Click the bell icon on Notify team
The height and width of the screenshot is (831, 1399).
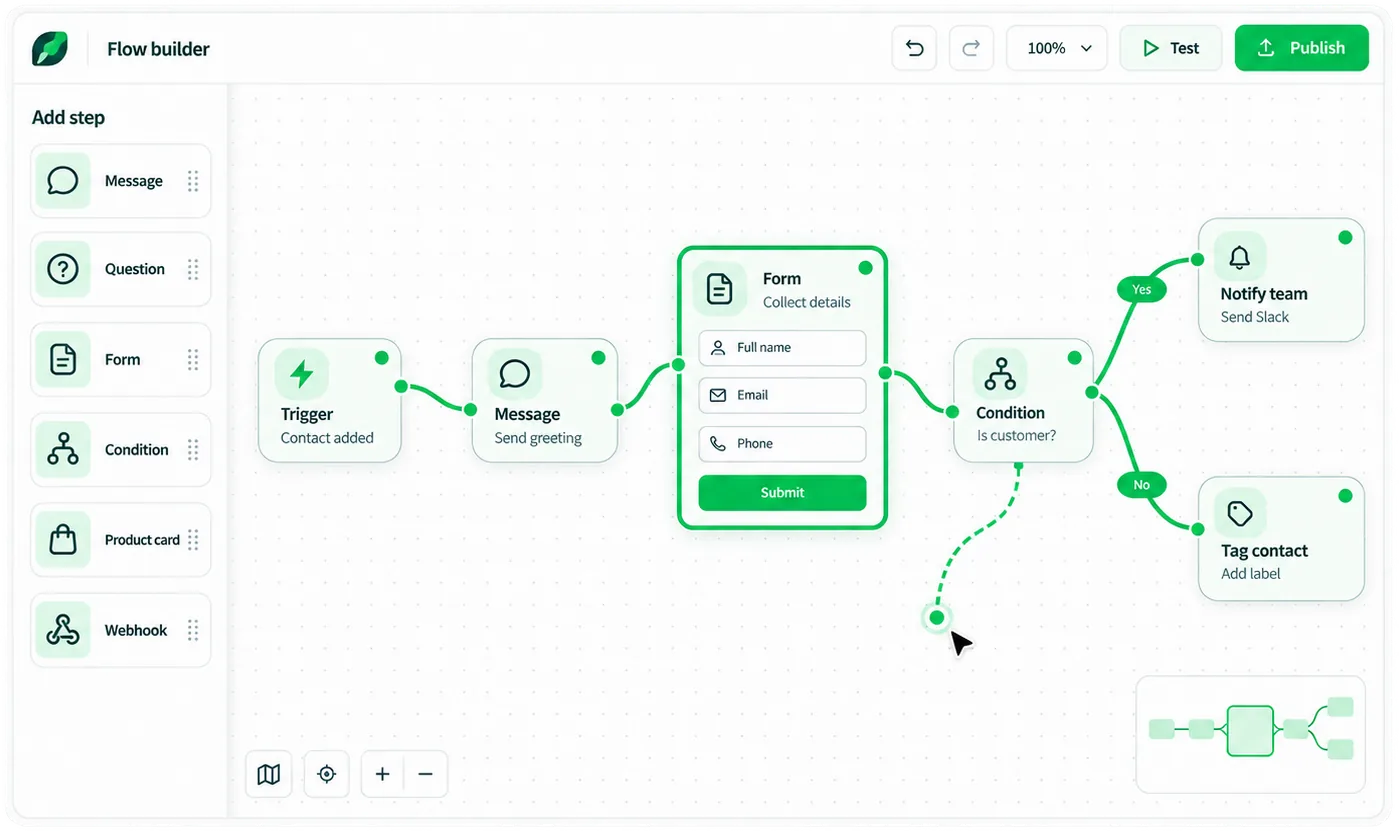(x=1240, y=257)
